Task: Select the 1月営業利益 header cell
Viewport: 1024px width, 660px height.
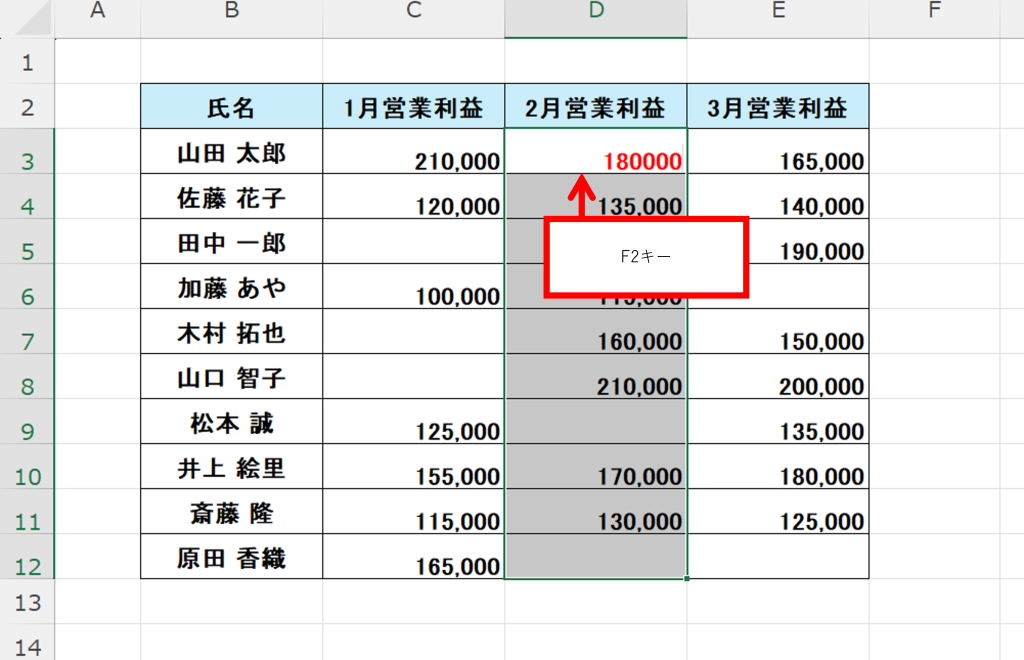Action: (x=413, y=107)
